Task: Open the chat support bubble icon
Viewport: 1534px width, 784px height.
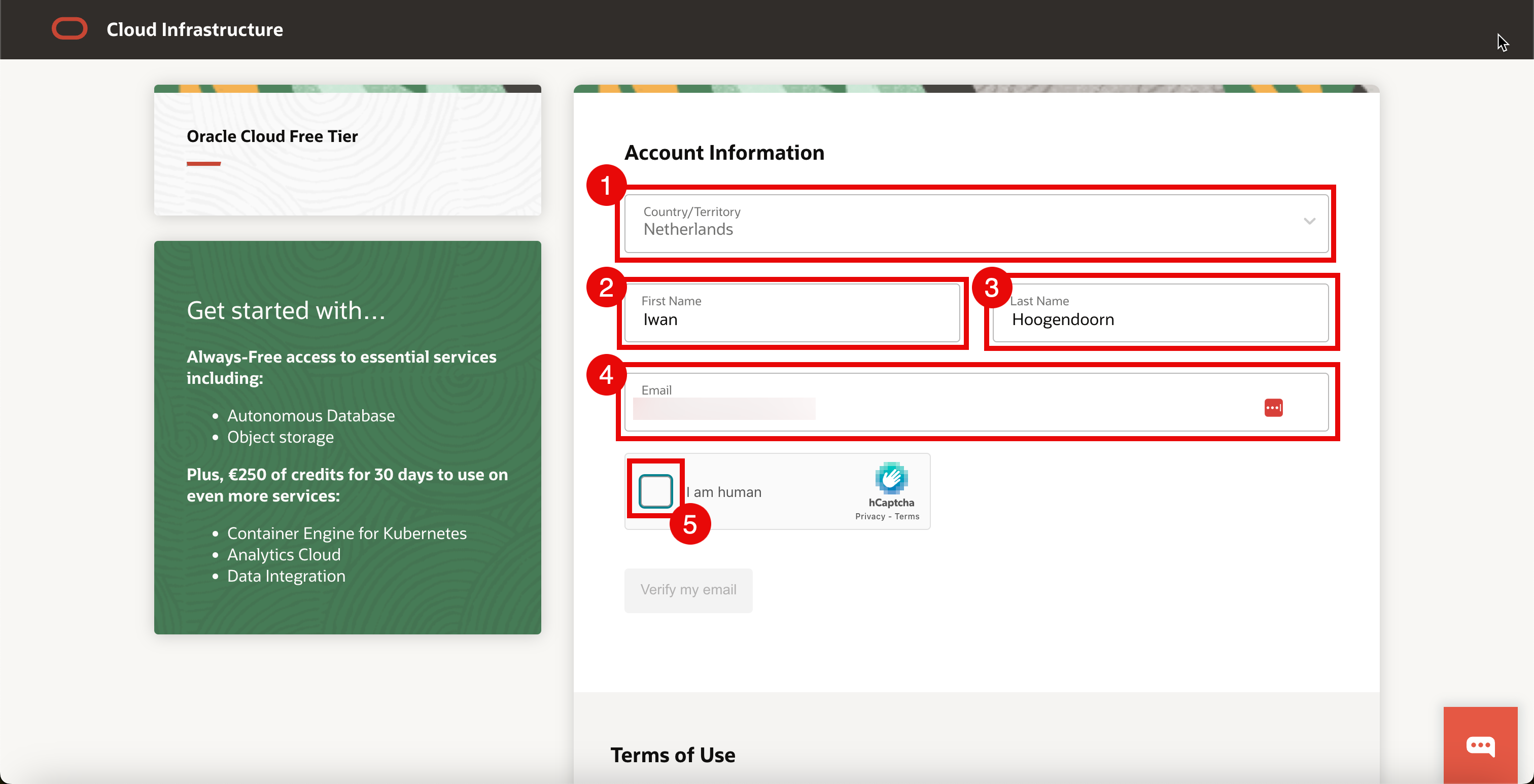Action: coord(1480,745)
